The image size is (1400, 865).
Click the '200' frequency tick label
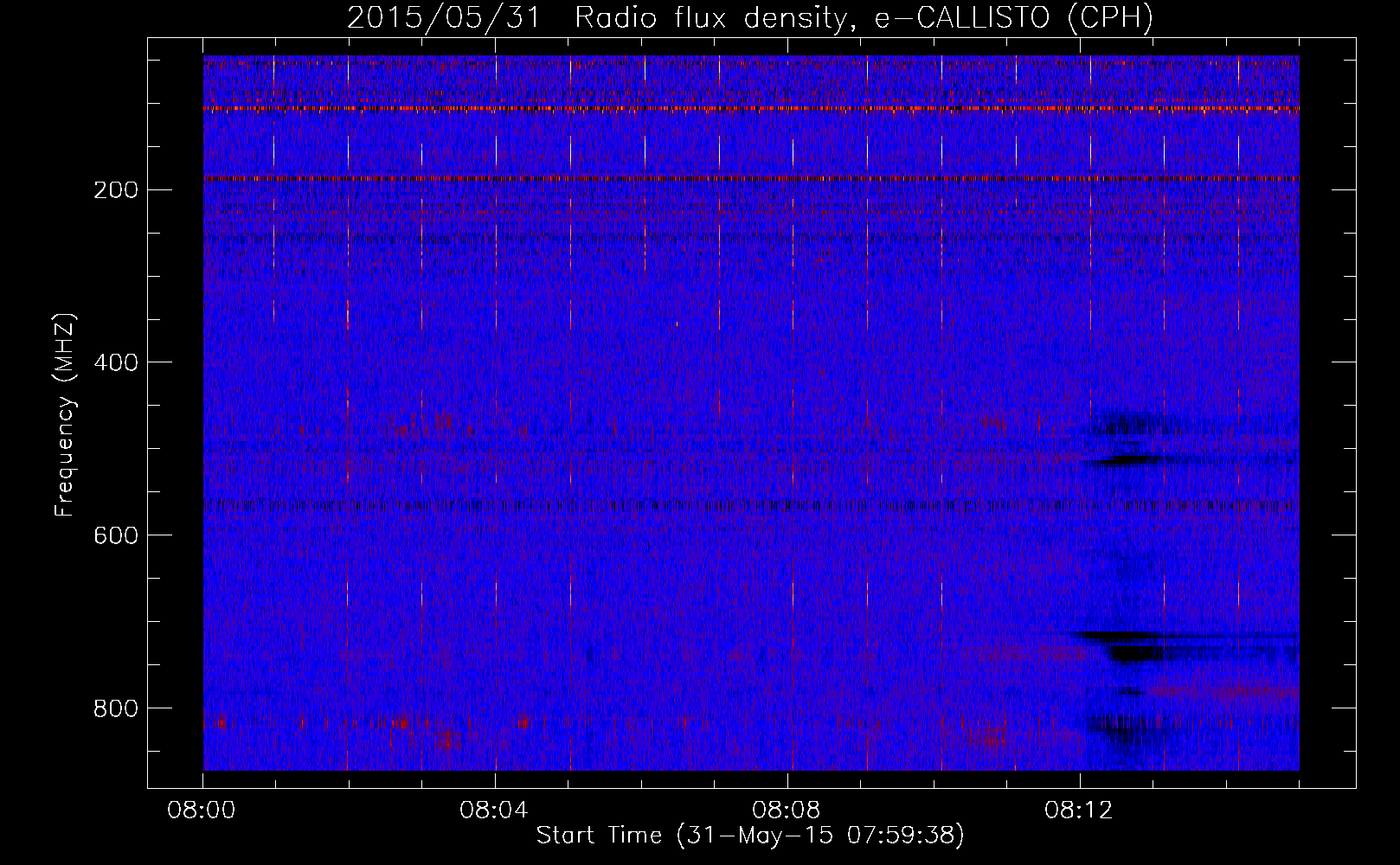115,190
